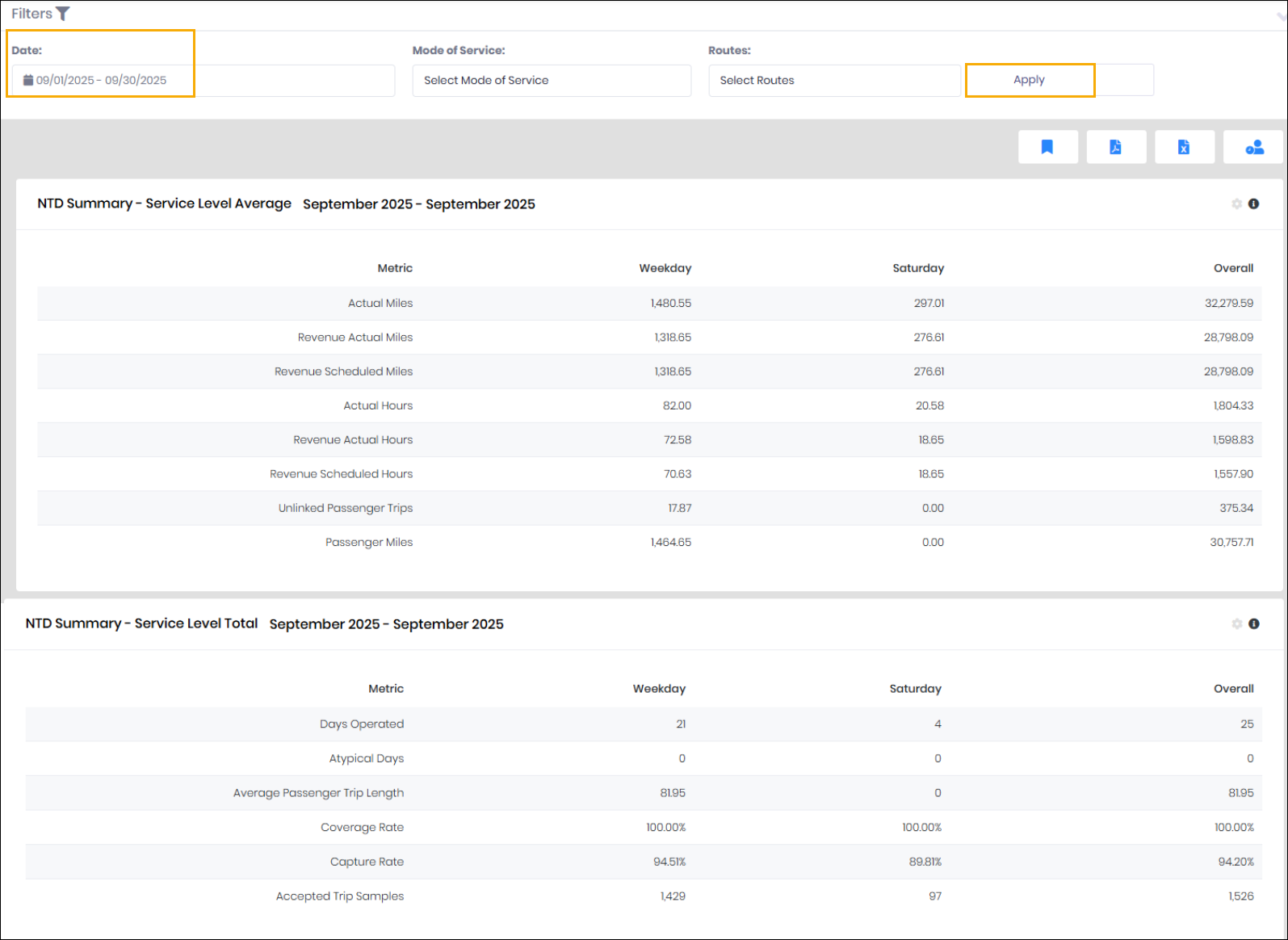Click the Saturday column header in Total table
The width and height of the screenshot is (1288, 940).
tap(915, 689)
